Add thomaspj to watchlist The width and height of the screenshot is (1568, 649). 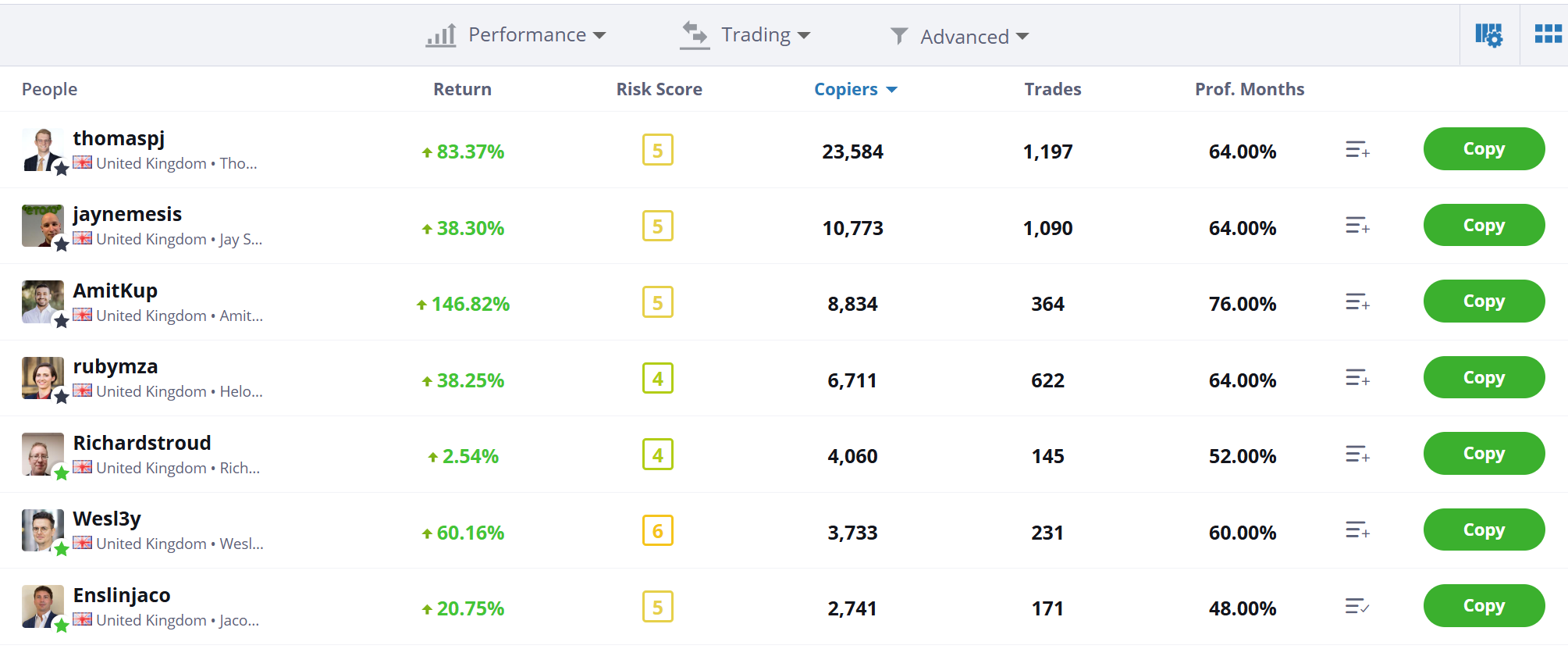coord(1356,150)
